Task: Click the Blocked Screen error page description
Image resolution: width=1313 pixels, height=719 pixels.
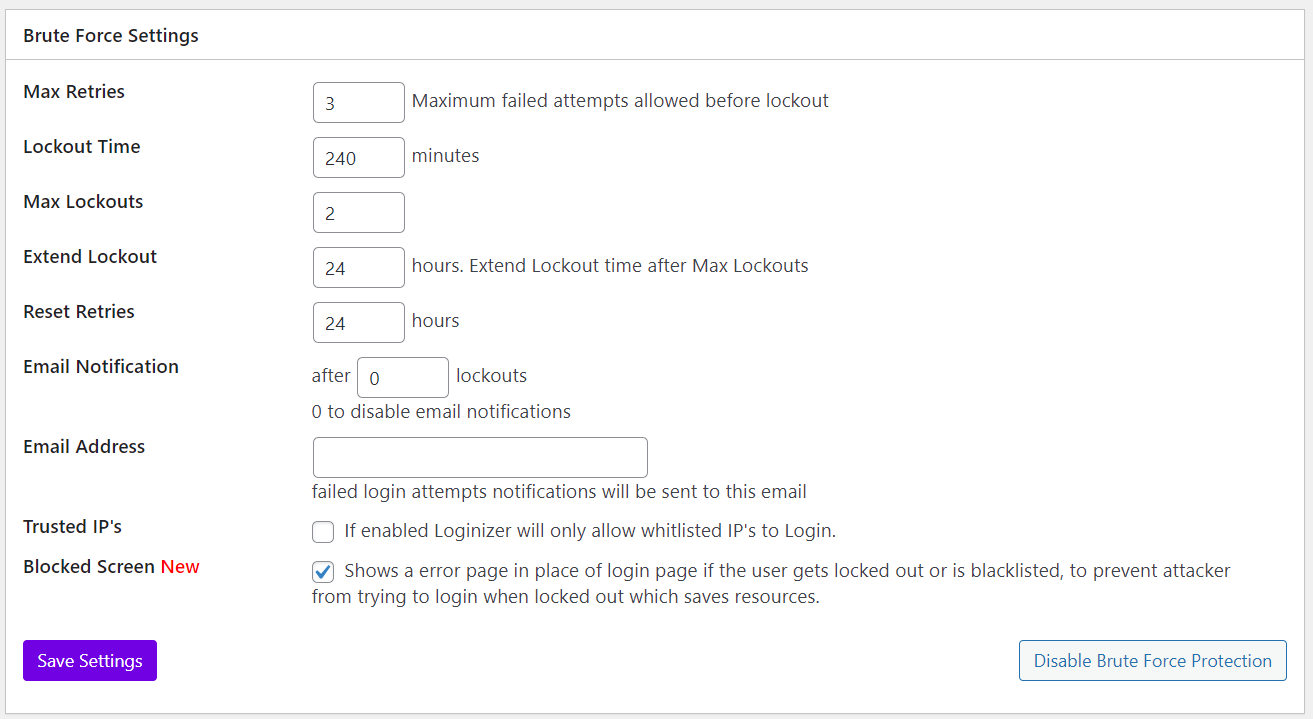Action: pos(770,584)
